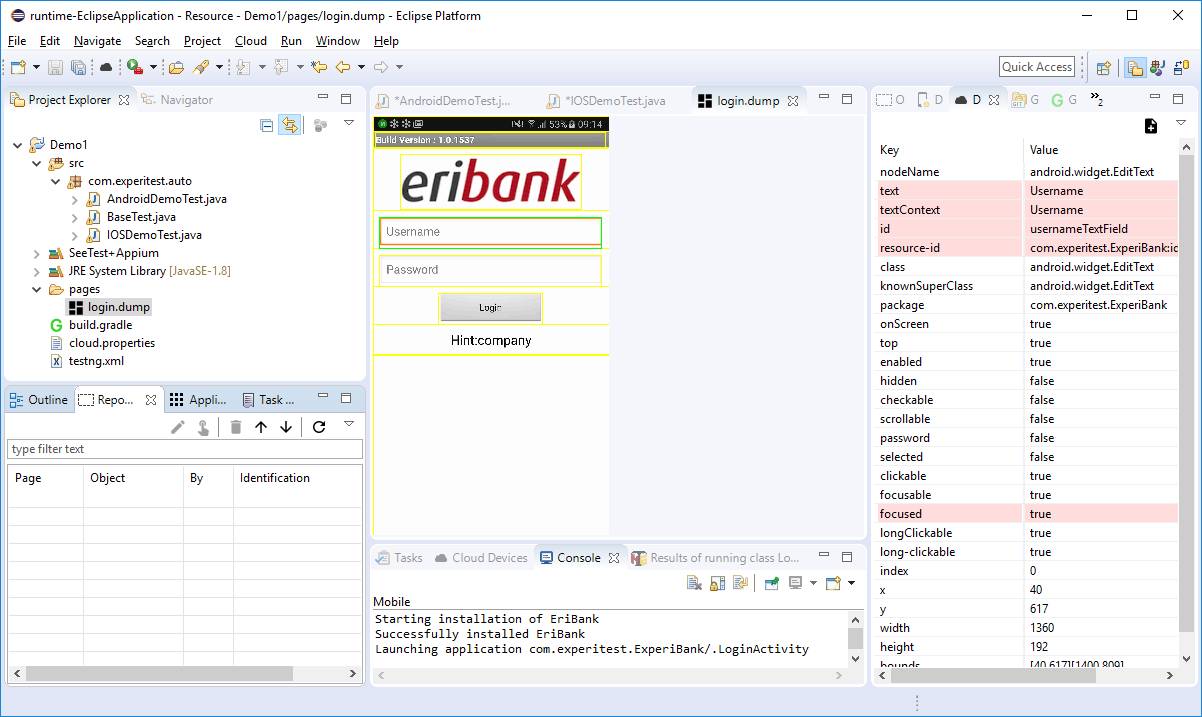Screen dimensions: 1202x717
Task: Open the New wizard dropdown arrow
Action: (x=37, y=67)
